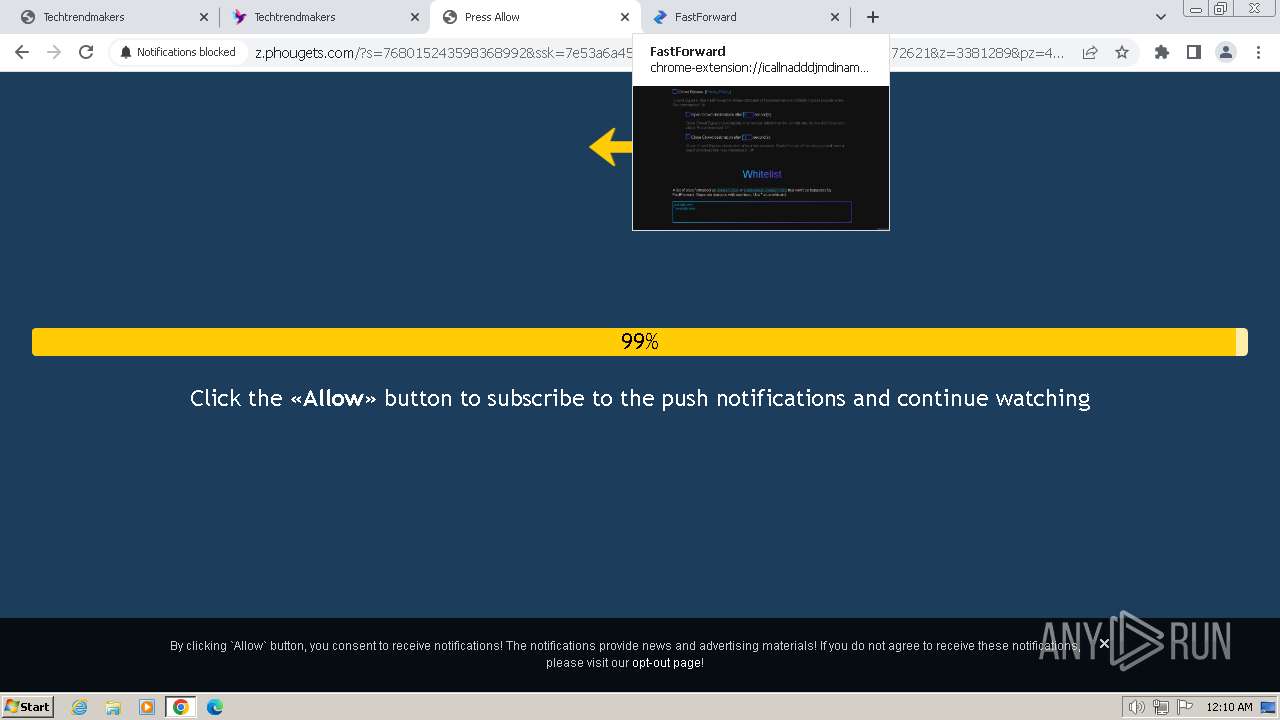Screen dimensions: 1280x720
Task: Dismiss the notification consent banner
Action: click(x=1104, y=644)
